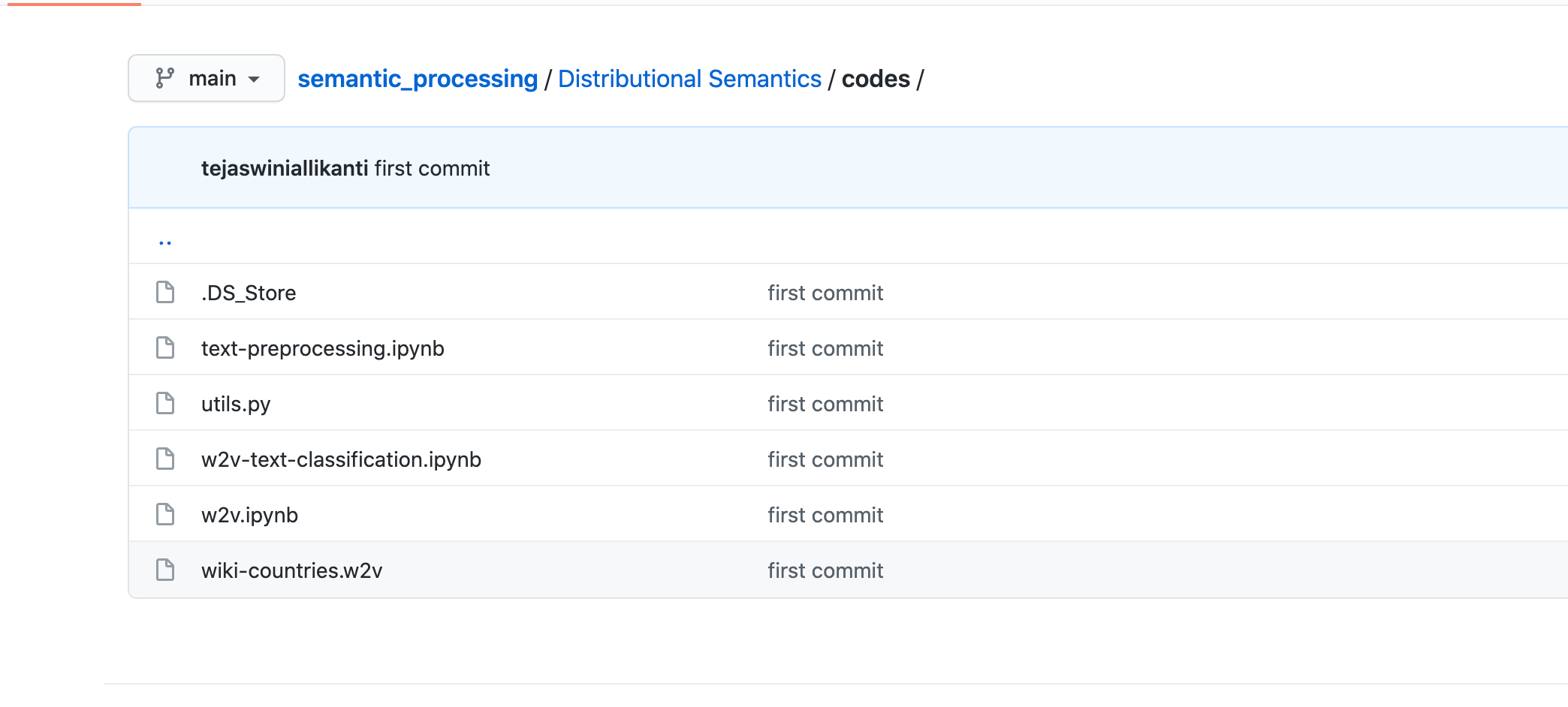This screenshot has width=1568, height=707.
Task: Open the w2v.ipynb notebook
Action: 249,515
